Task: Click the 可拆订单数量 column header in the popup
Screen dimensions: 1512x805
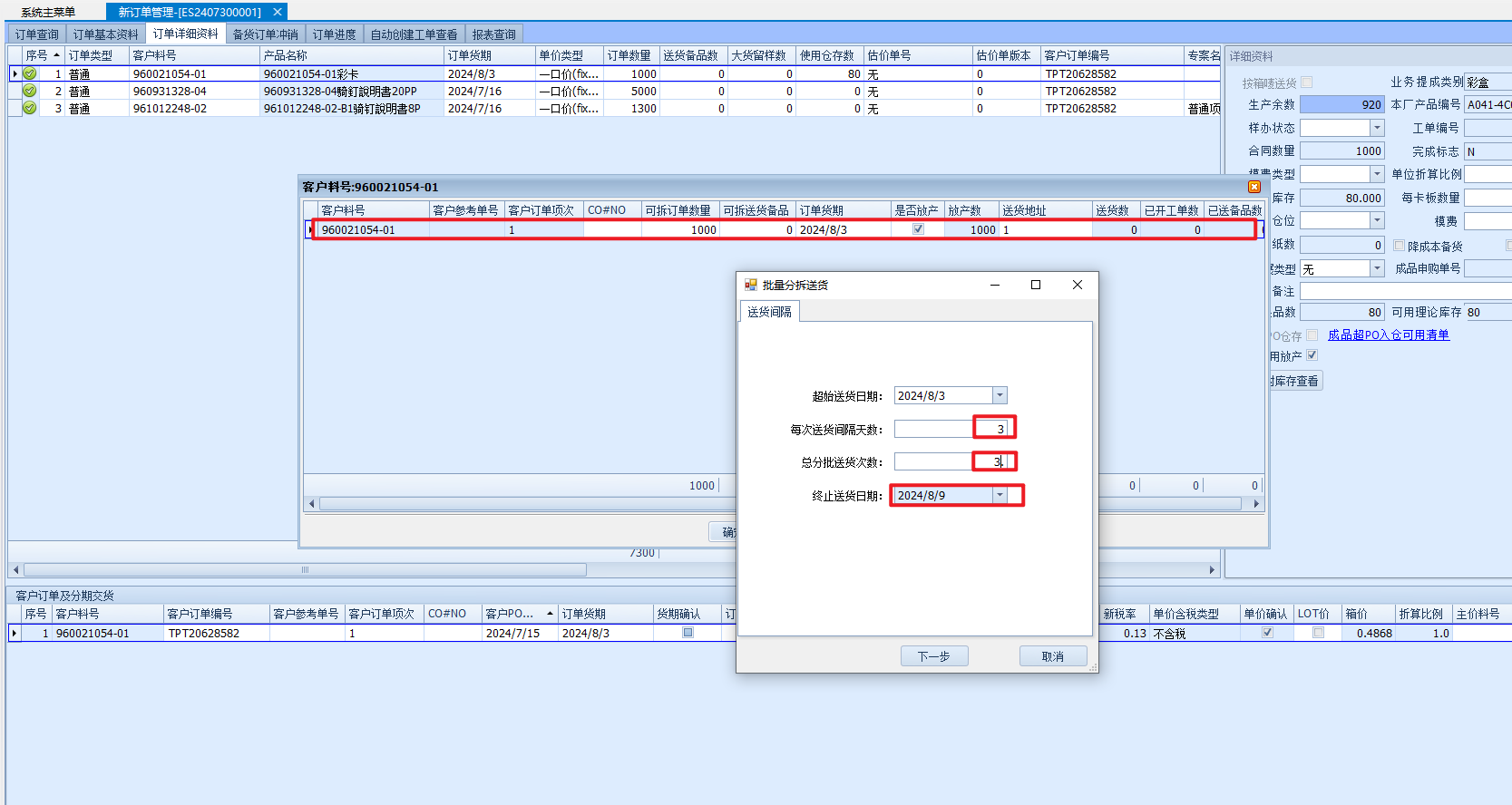Action: pos(678,210)
